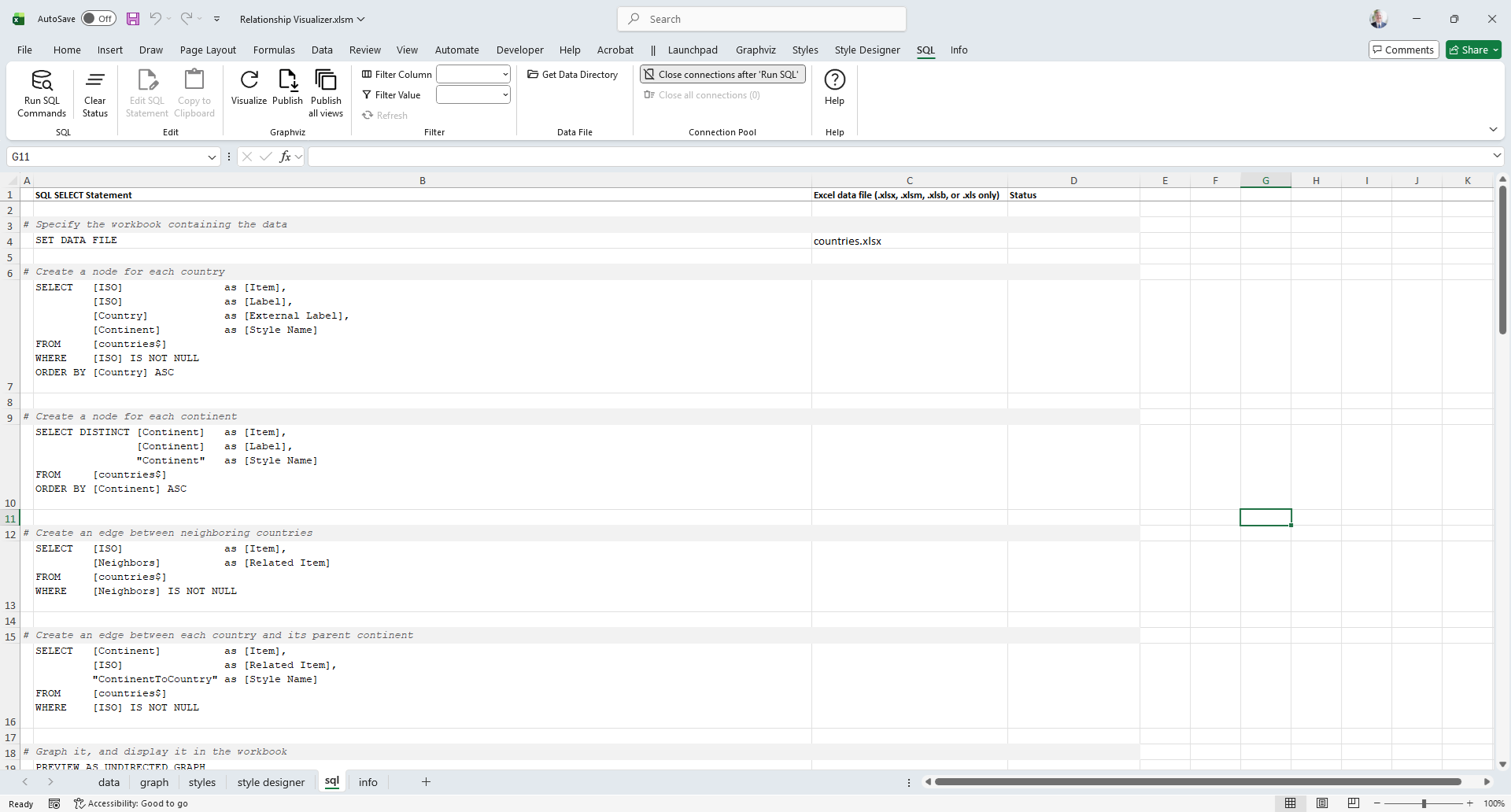Viewport: 1511px width, 812px height.
Task: Open the Style Designer ribbon tab
Action: point(866,50)
